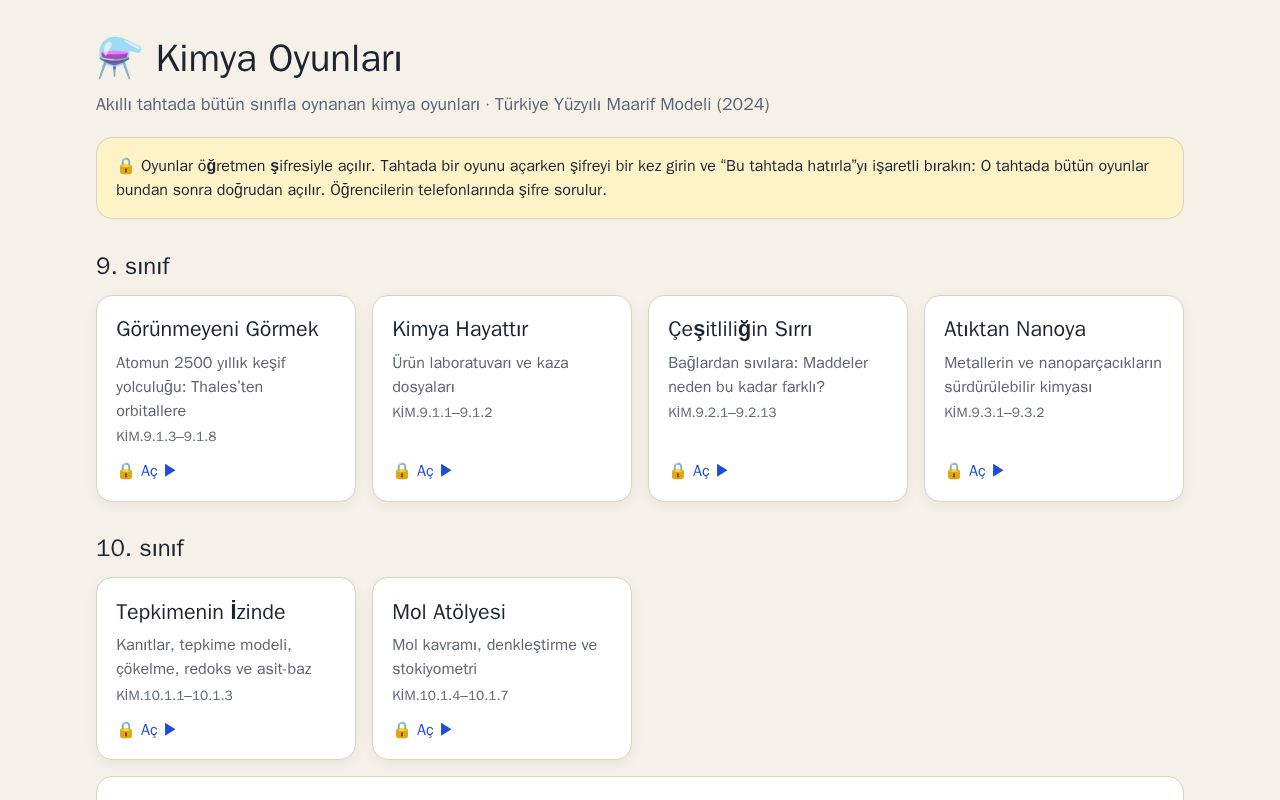The image size is (1280, 800).
Task: Click the Çeşitliliğin Sırrı card title
Action: point(740,329)
